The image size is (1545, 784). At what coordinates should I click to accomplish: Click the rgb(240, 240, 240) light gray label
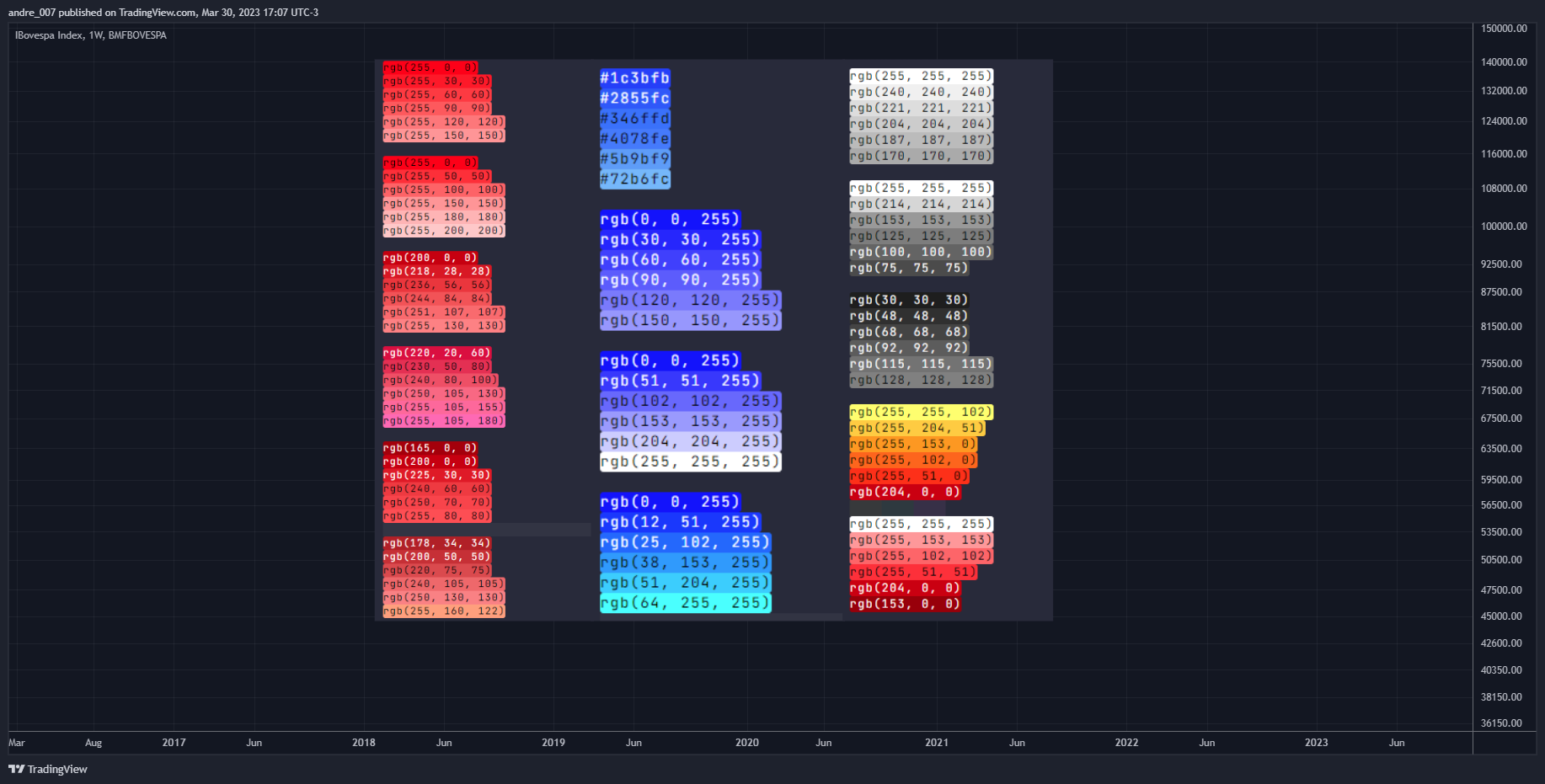[x=922, y=92]
